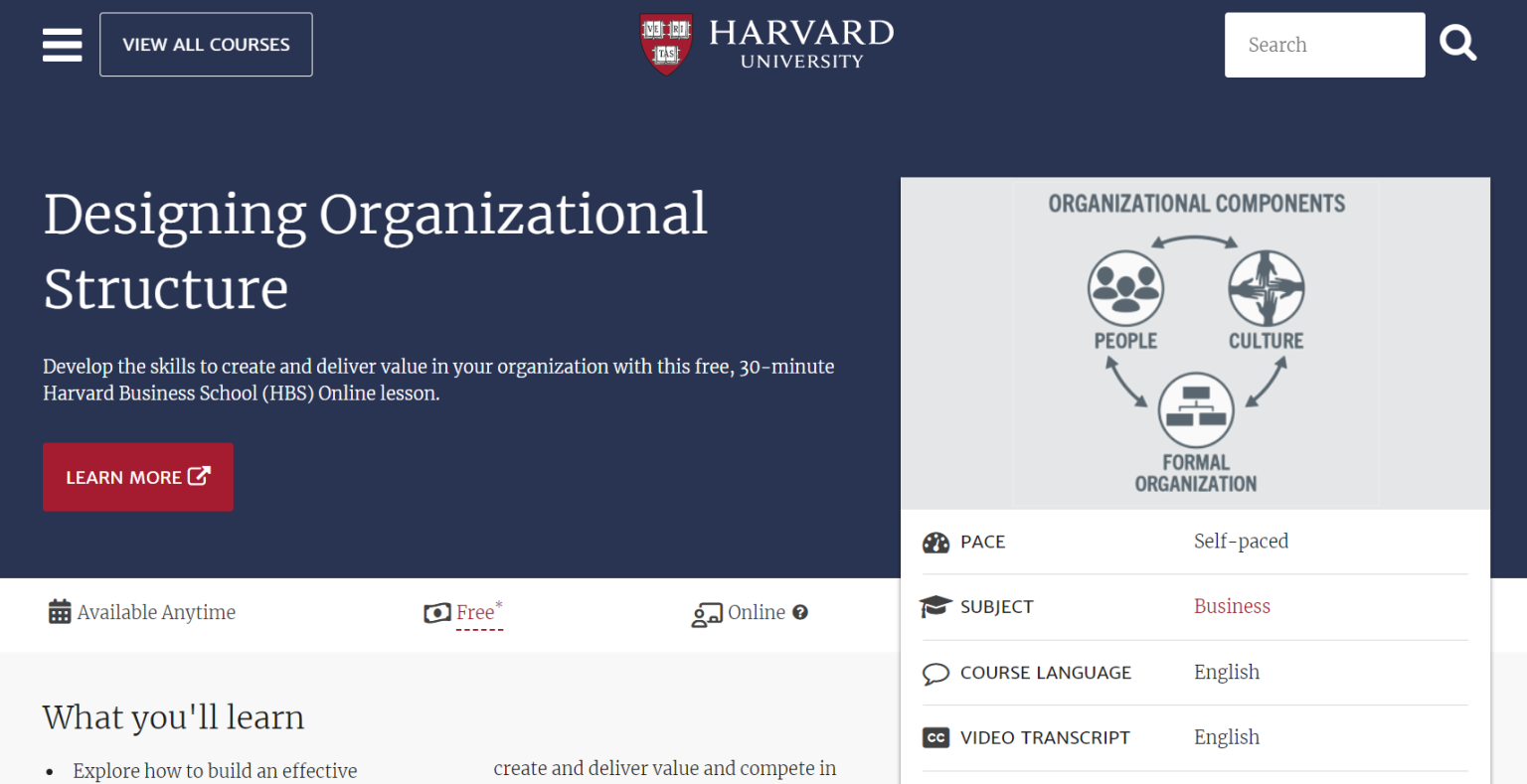1527x784 pixels.
Task: Click the person icon next to Online
Action: click(707, 614)
